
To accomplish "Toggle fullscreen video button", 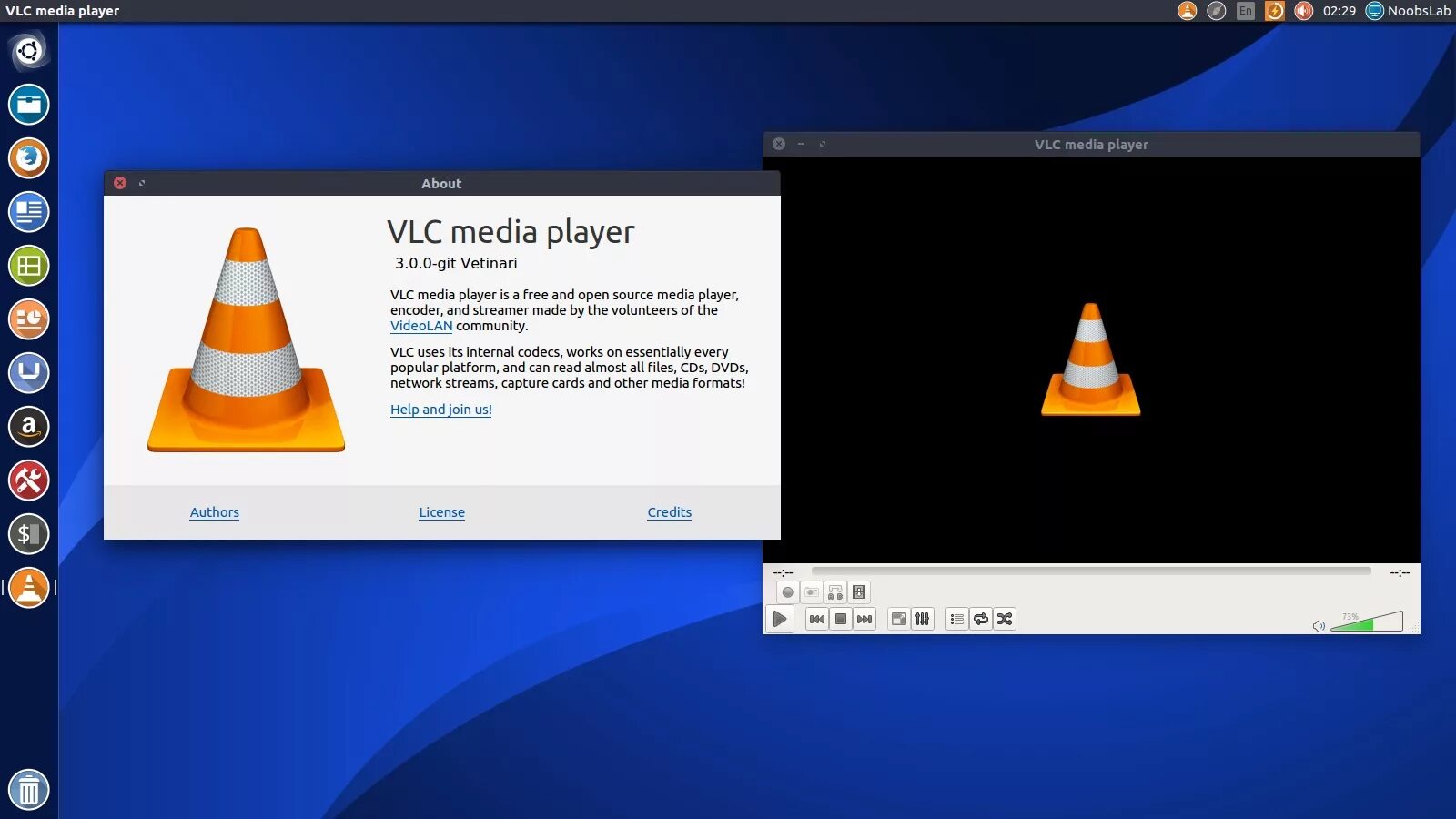I will tap(898, 619).
